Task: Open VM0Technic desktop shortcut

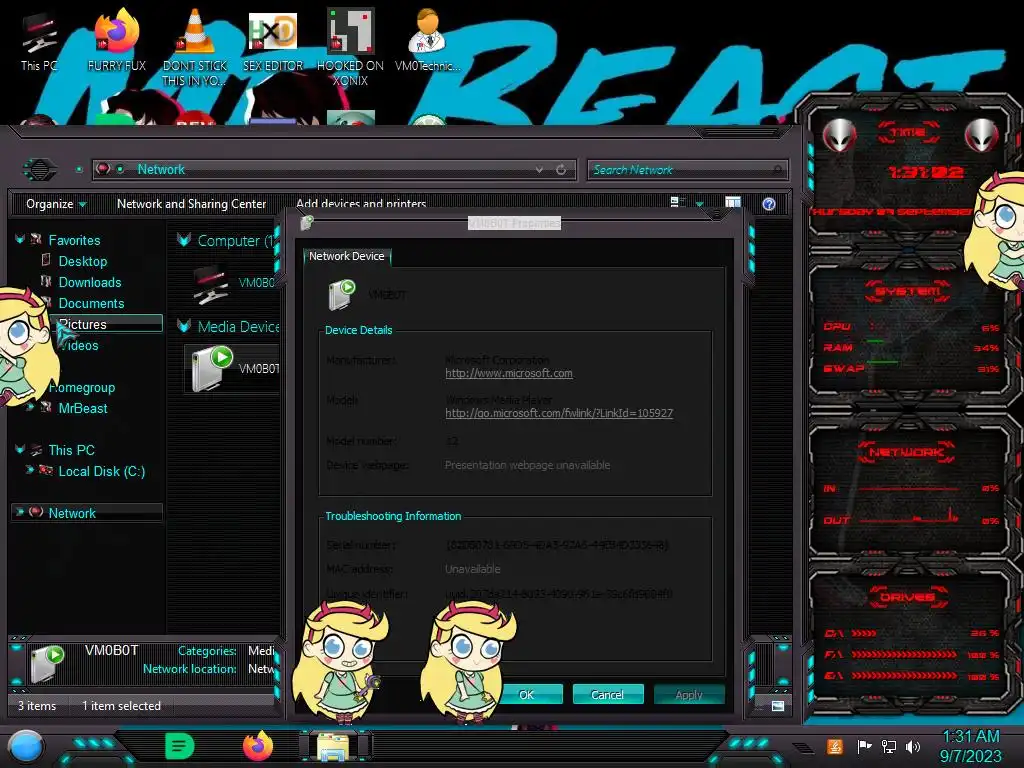Action: [x=427, y=40]
